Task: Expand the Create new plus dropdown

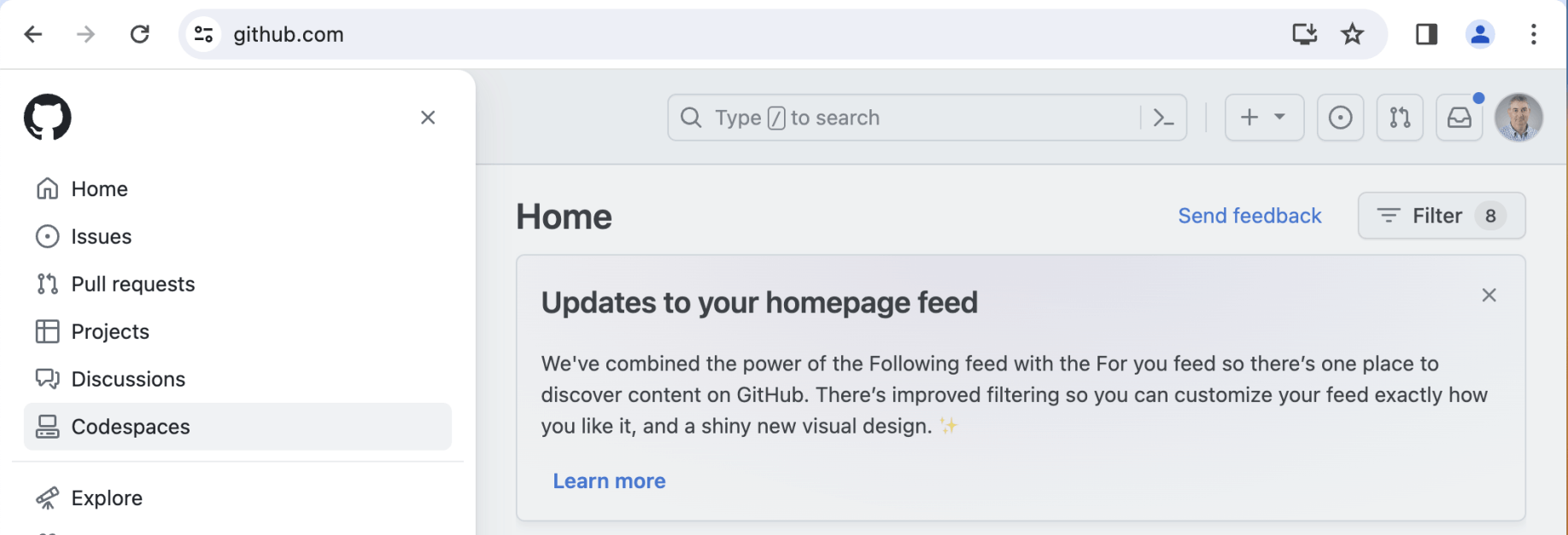Action: 1264,118
